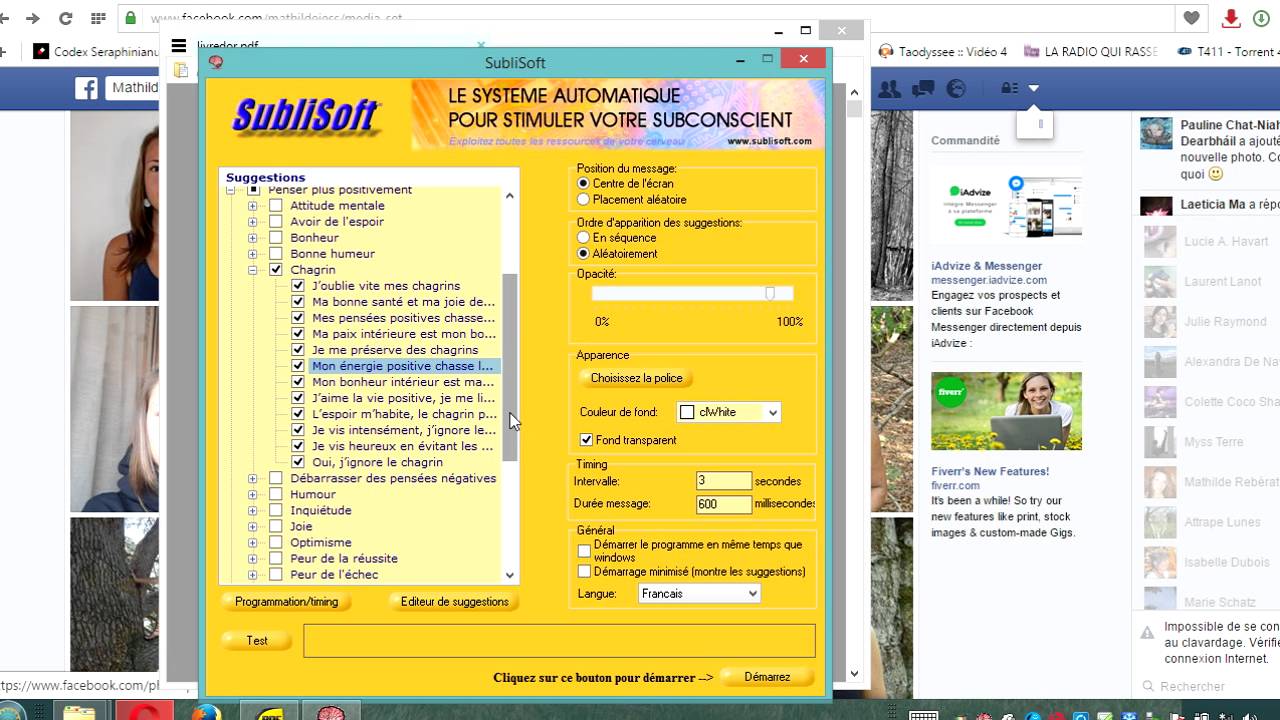Check the Optimisme category checkbox
The width and height of the screenshot is (1280, 720).
276,542
